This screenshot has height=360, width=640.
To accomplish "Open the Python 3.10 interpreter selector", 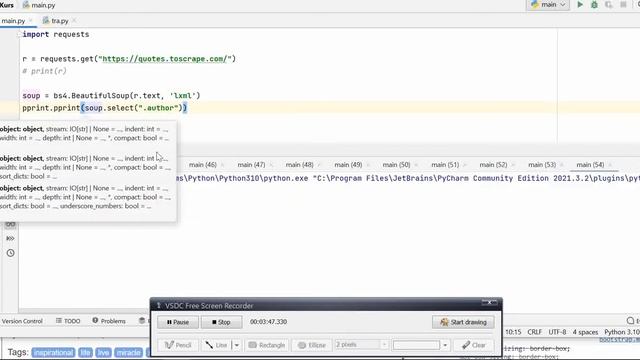I will pyautogui.click(x=622, y=332).
